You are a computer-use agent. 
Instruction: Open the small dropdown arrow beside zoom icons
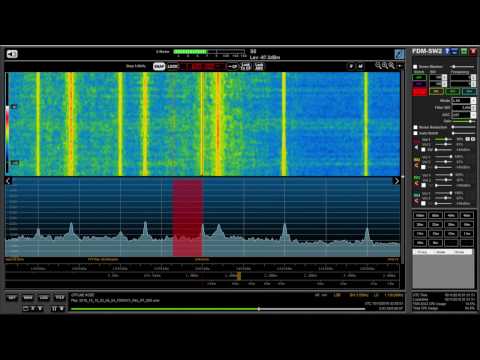(400, 66)
